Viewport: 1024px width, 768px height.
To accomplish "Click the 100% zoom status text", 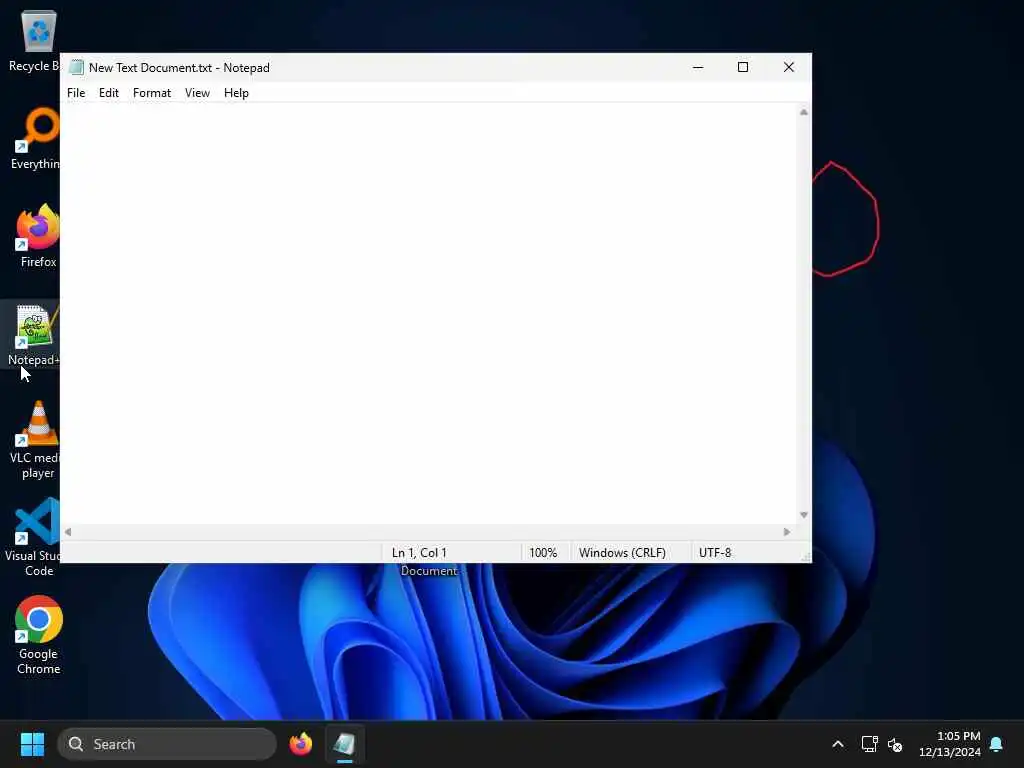I will [x=543, y=552].
